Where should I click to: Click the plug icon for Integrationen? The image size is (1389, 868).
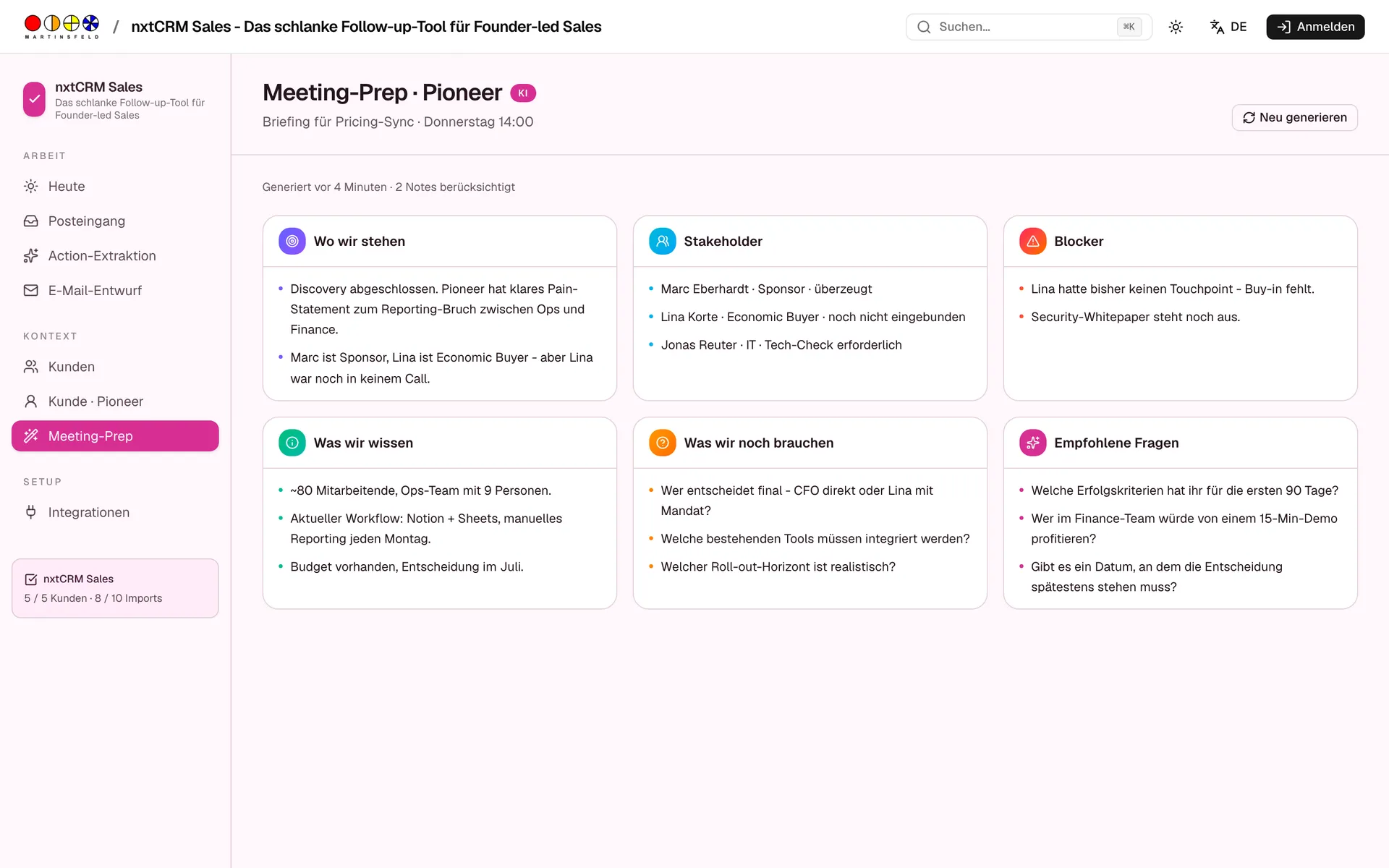coord(30,512)
